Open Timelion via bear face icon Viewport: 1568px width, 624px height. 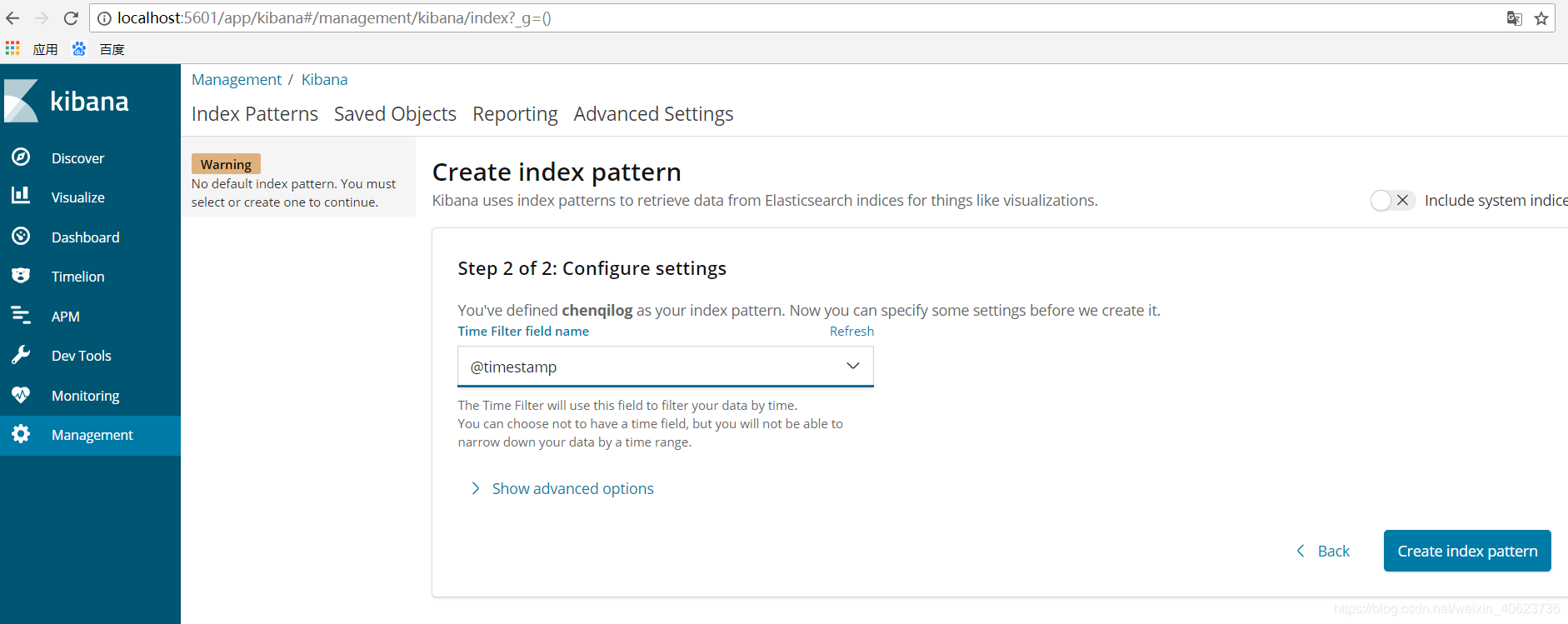pyautogui.click(x=21, y=275)
